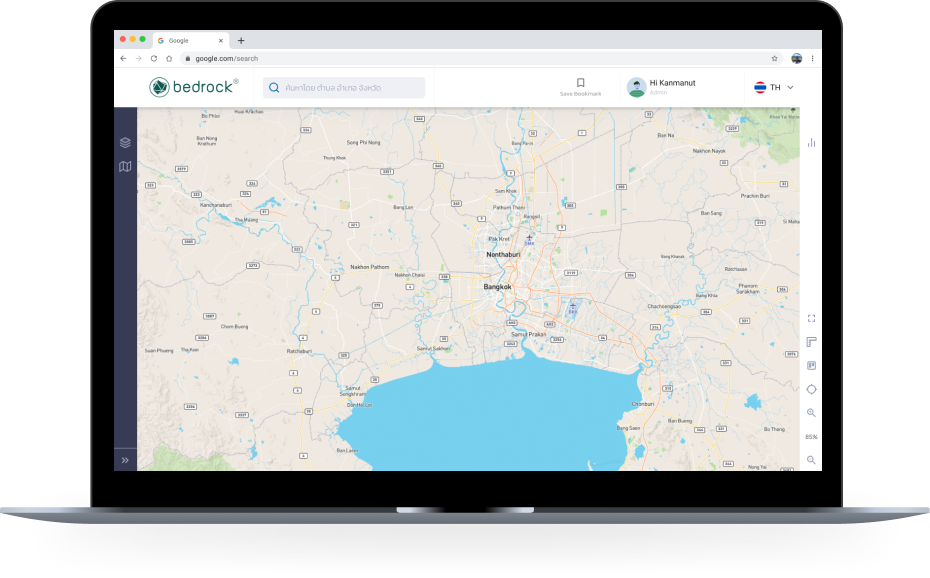930x578 pixels.
Task: Click the Thai location search field
Action: click(344, 88)
